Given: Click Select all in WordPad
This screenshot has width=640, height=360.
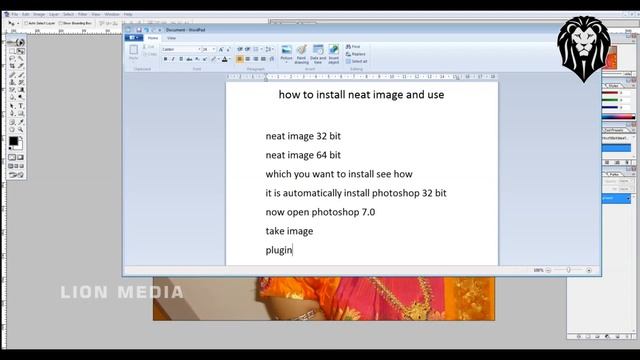Looking at the screenshot, I should tap(356, 61).
